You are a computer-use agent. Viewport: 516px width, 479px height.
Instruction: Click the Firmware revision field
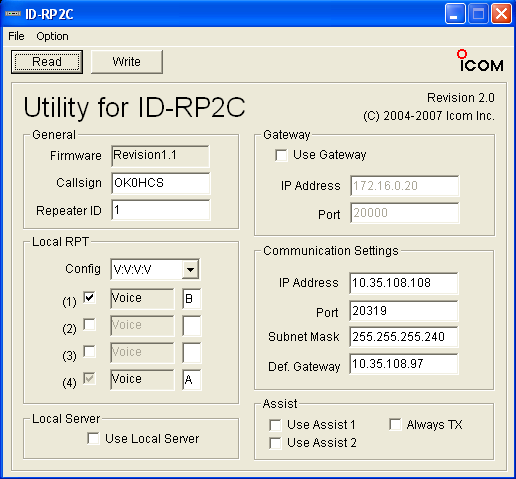click(x=161, y=156)
